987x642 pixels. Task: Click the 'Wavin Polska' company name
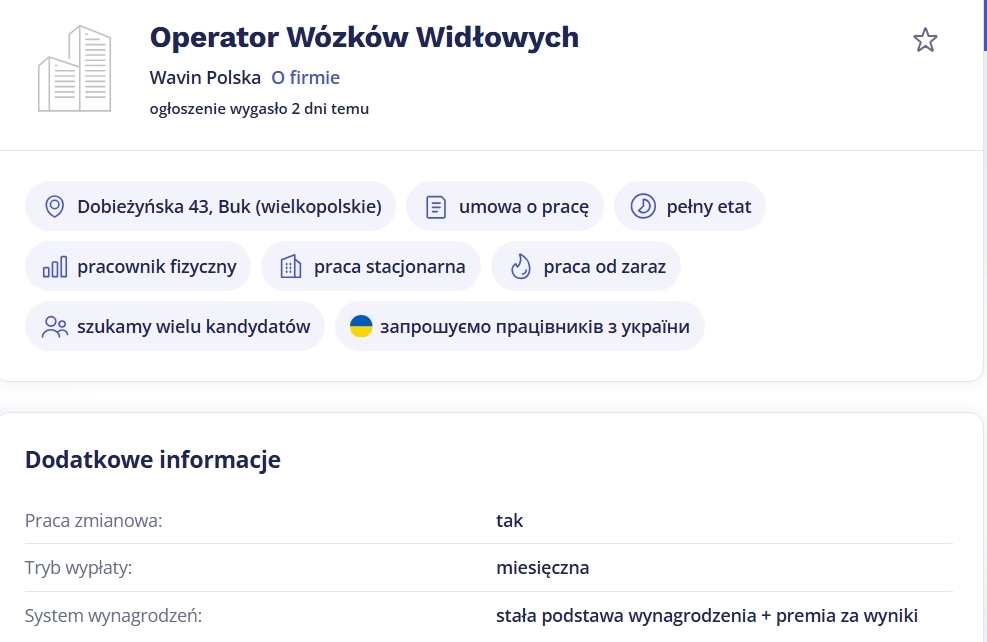(x=205, y=77)
